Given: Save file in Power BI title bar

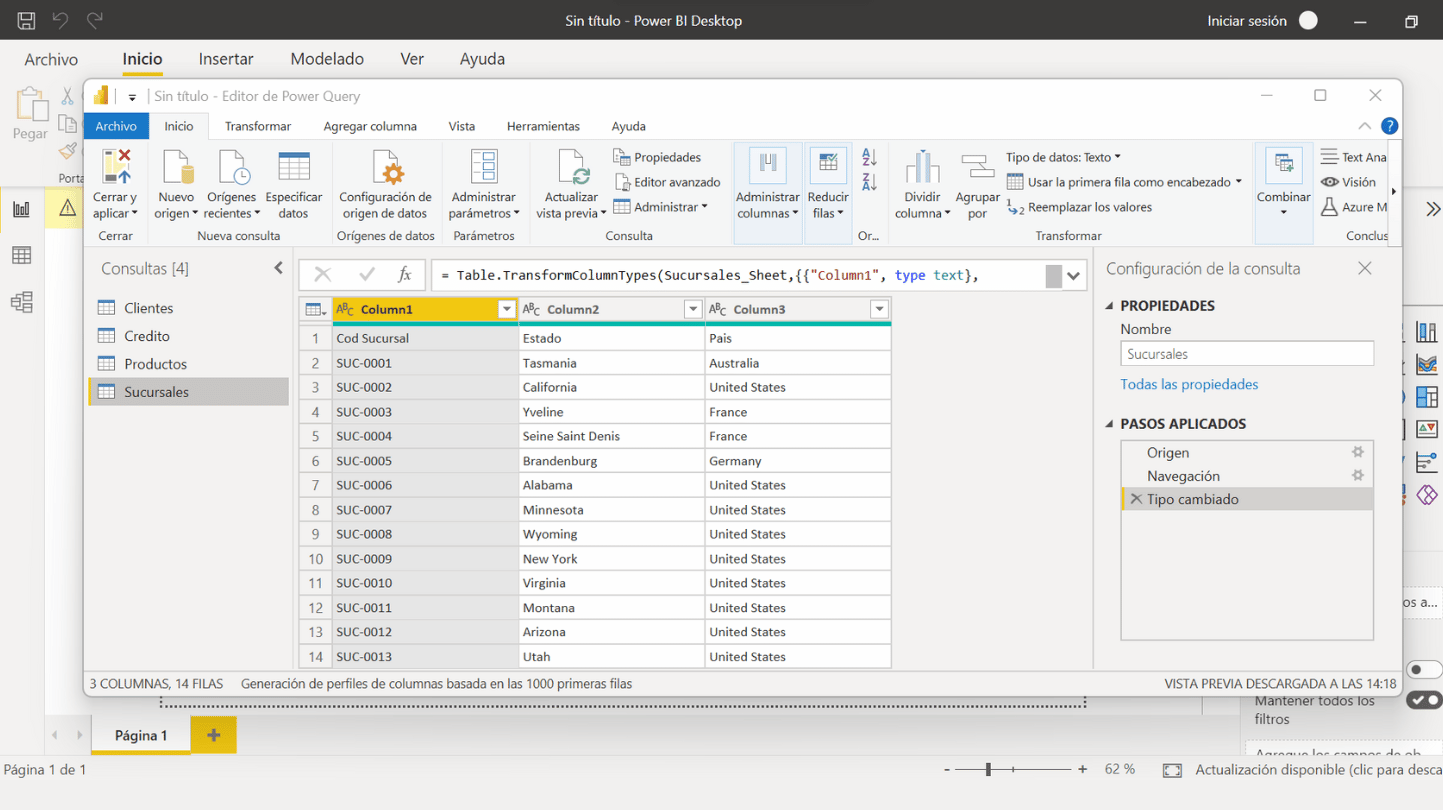Looking at the screenshot, I should [x=26, y=20].
